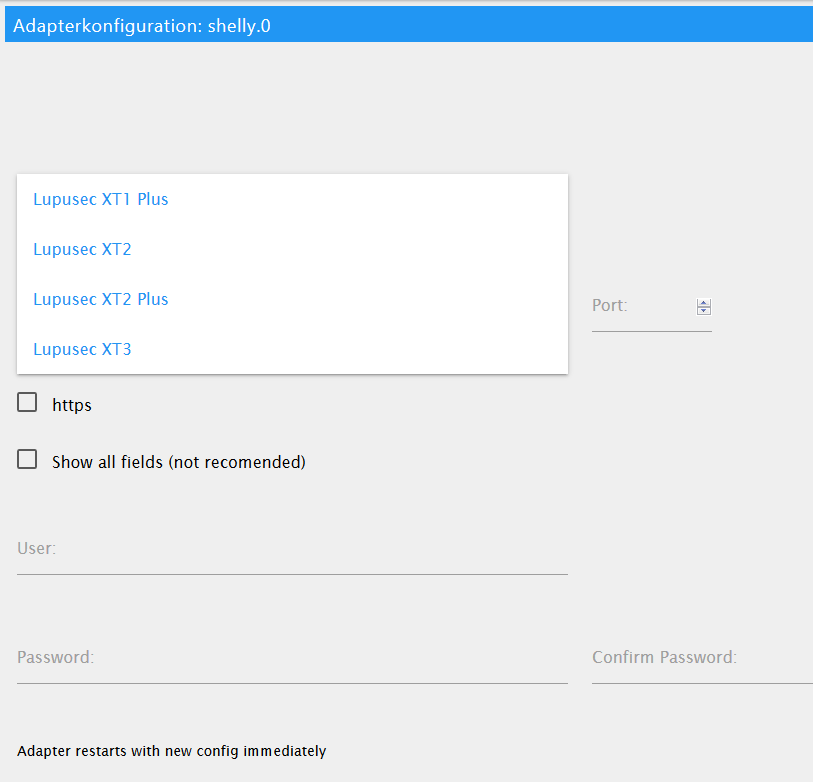This screenshot has height=782, width=813.
Task: Increase Port value with the up arrow
Action: 704,303
